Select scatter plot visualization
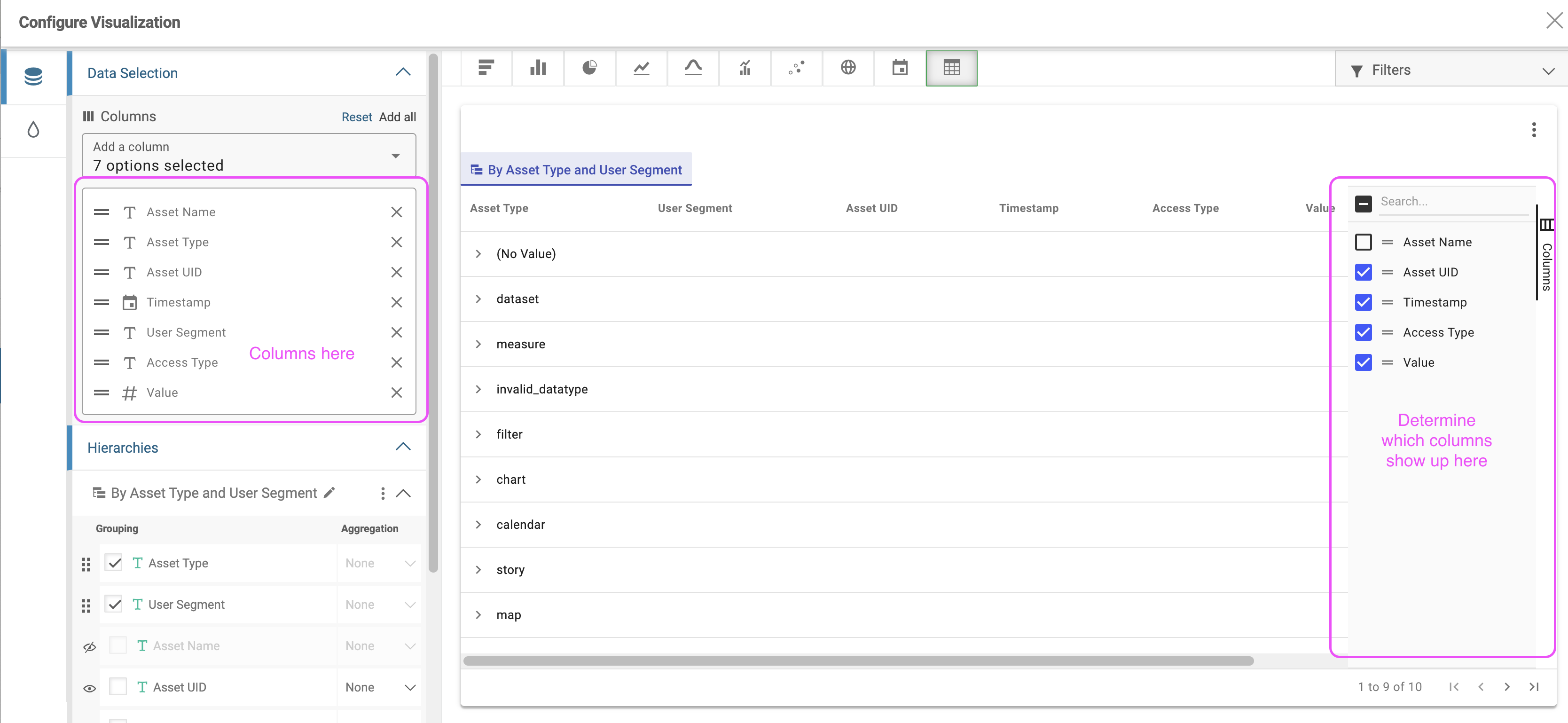The height and width of the screenshot is (723, 1568). (x=797, y=68)
